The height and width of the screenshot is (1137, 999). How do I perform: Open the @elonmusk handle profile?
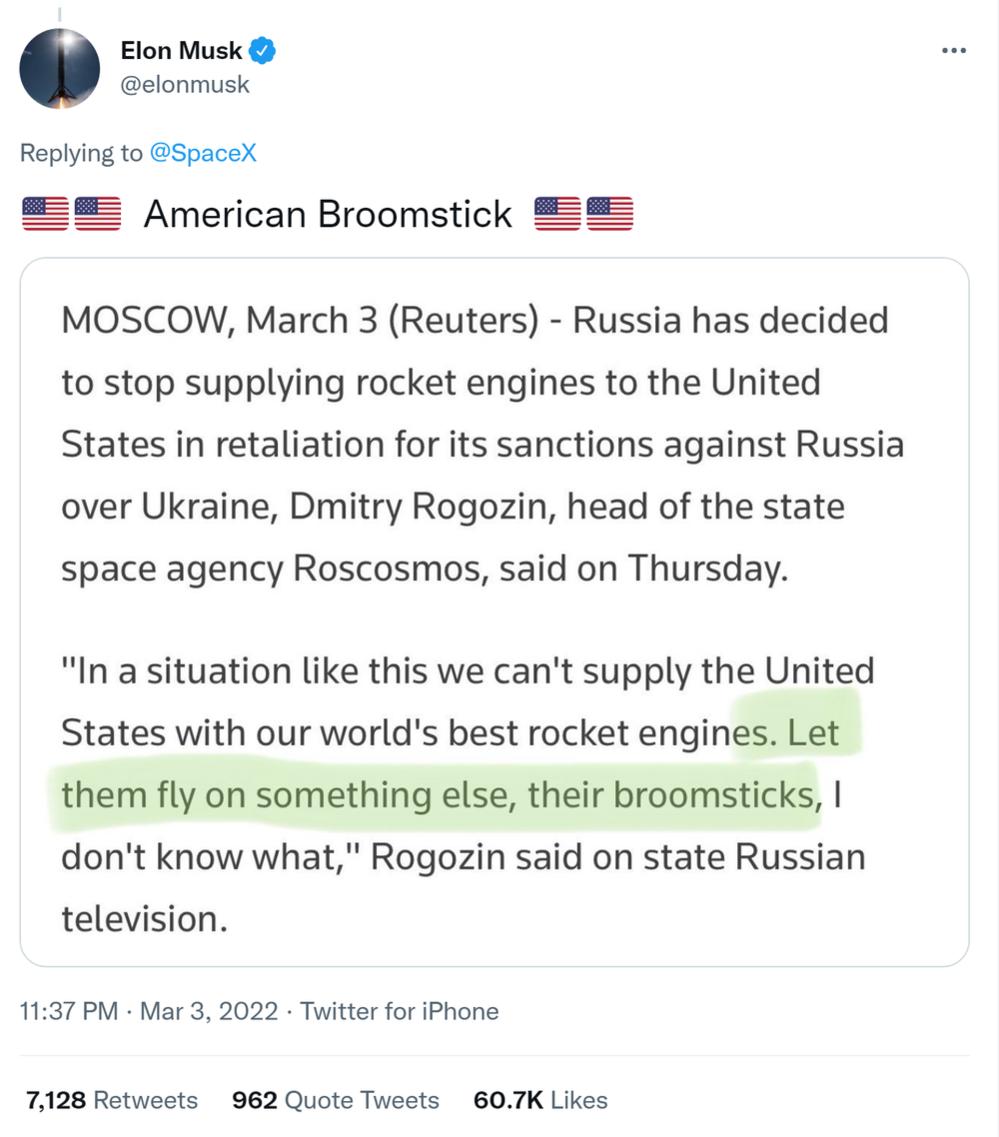pos(184,85)
